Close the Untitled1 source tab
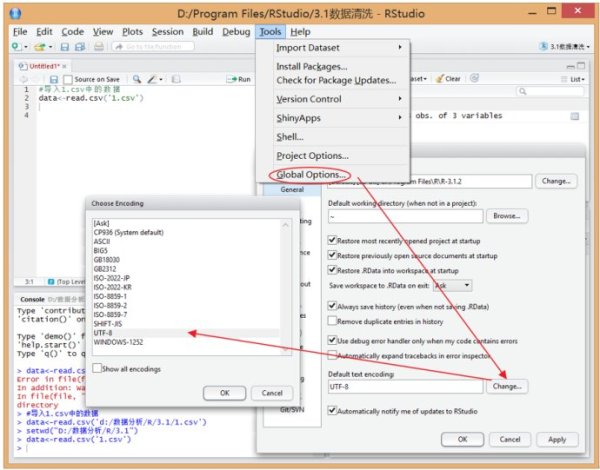600x470 pixels. [x=64, y=66]
